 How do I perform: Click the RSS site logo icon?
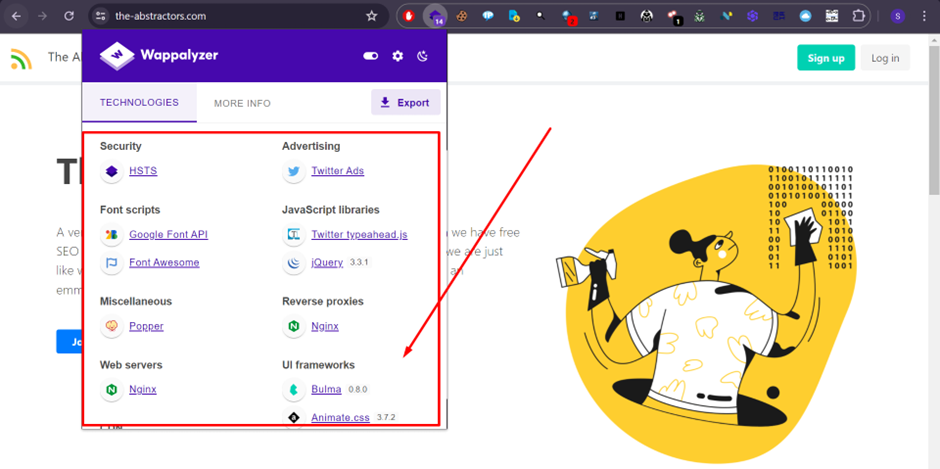pyautogui.click(x=22, y=58)
